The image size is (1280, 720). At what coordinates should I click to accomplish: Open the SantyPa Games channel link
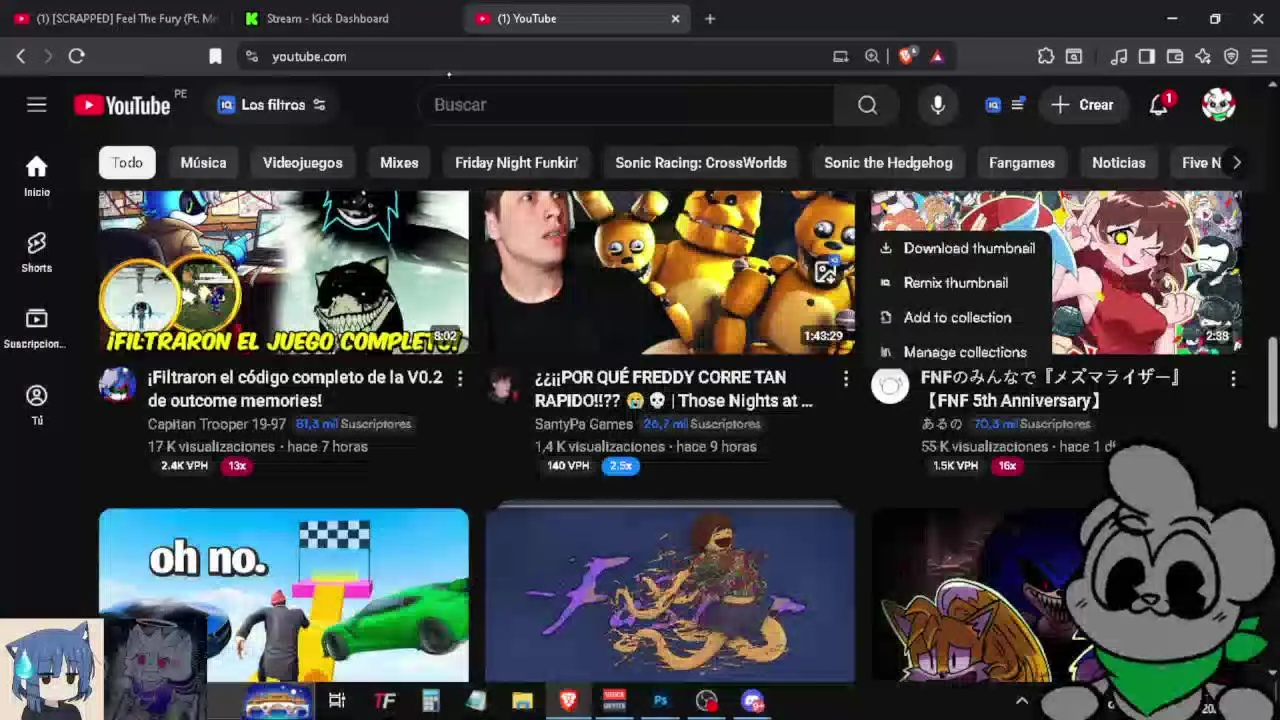click(584, 424)
